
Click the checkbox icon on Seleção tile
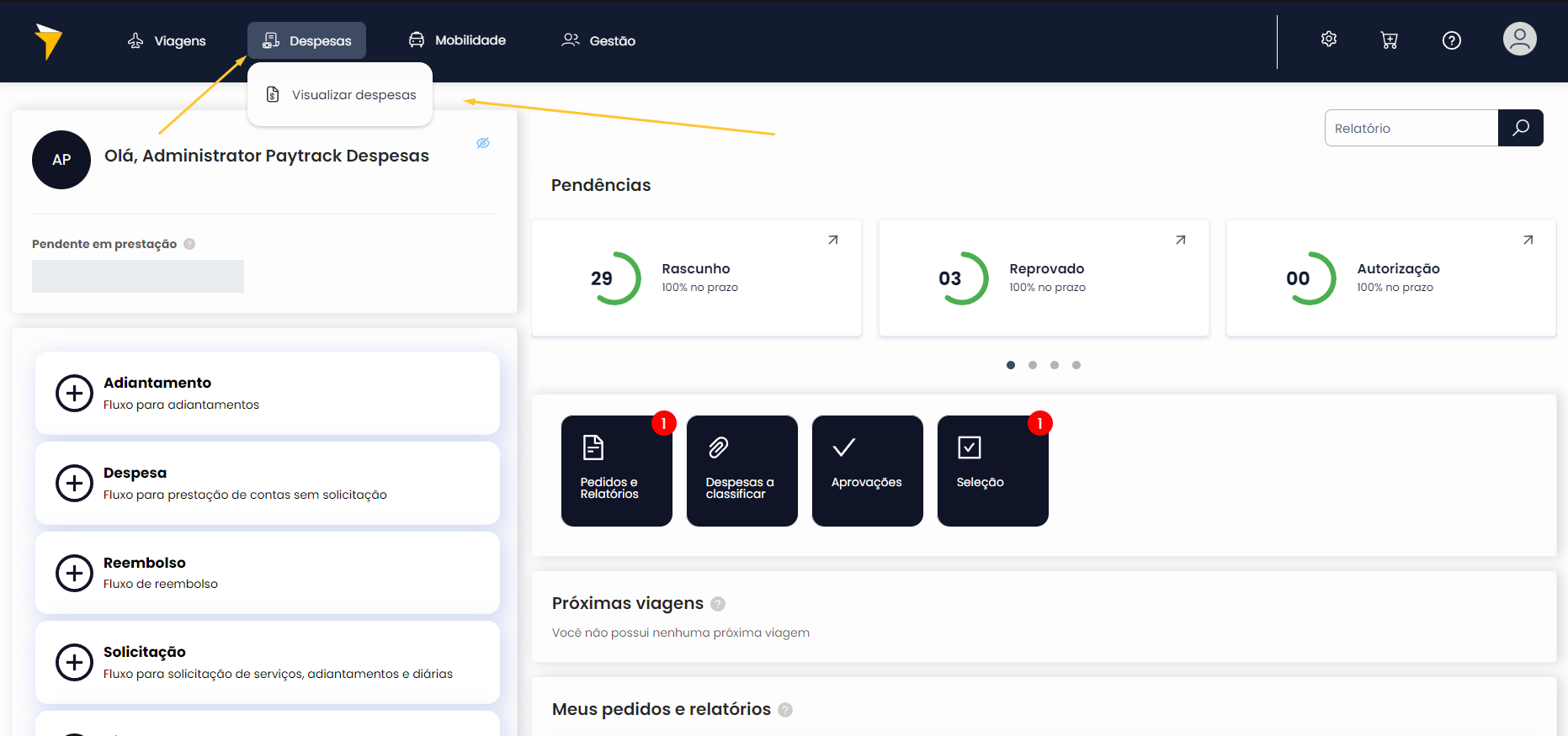click(970, 447)
